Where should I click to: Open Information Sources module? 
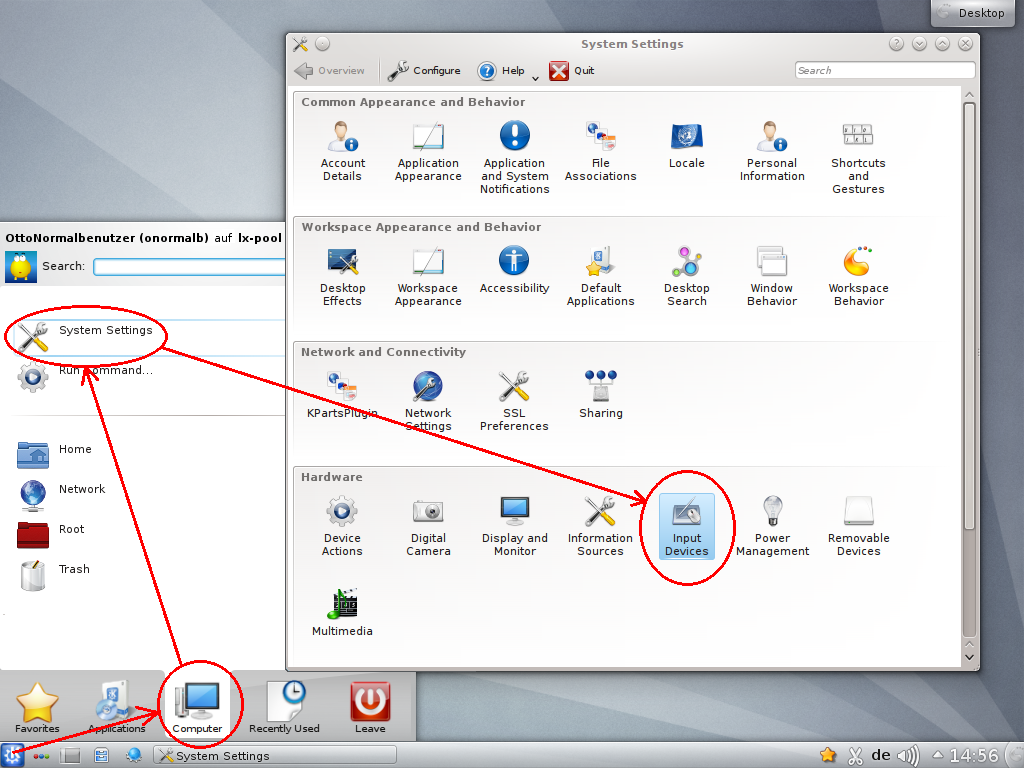point(600,526)
